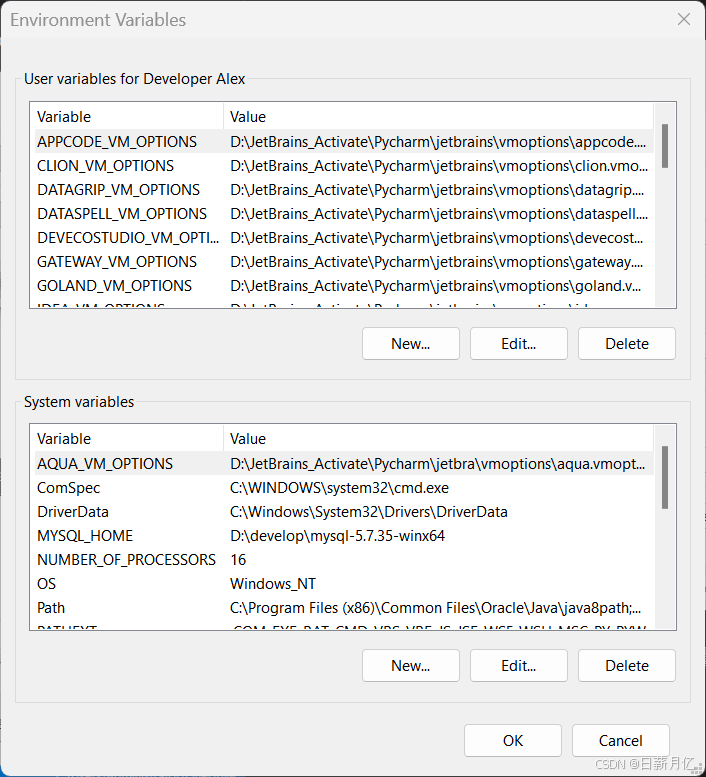Select the APPCODE_VM_OPTIONS user variable

point(344,142)
